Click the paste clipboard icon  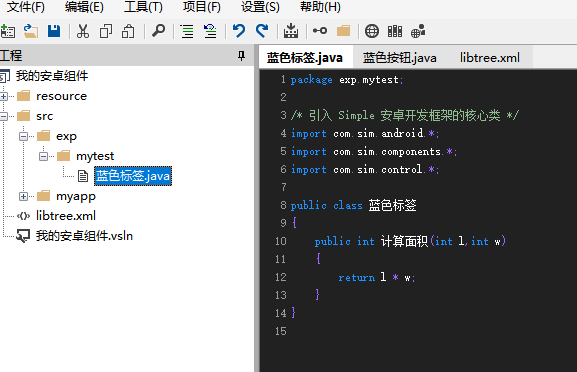pos(128,31)
